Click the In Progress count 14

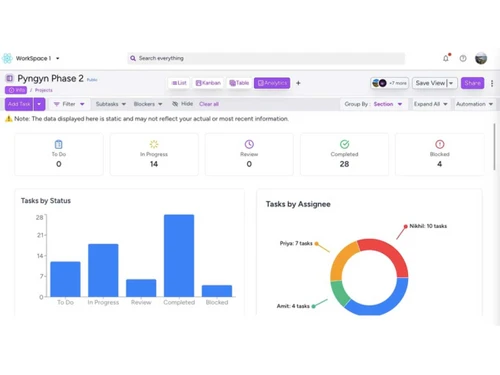[154, 164]
